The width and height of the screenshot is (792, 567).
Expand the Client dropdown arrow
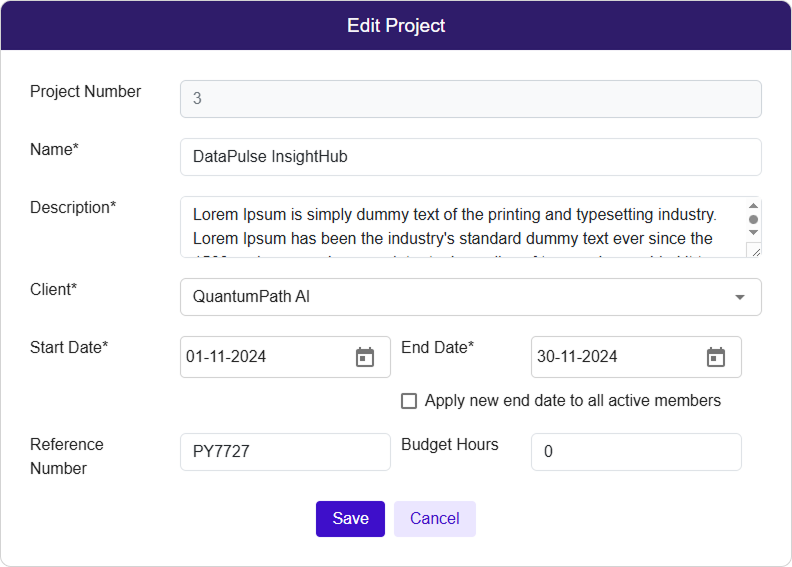pyautogui.click(x=740, y=297)
